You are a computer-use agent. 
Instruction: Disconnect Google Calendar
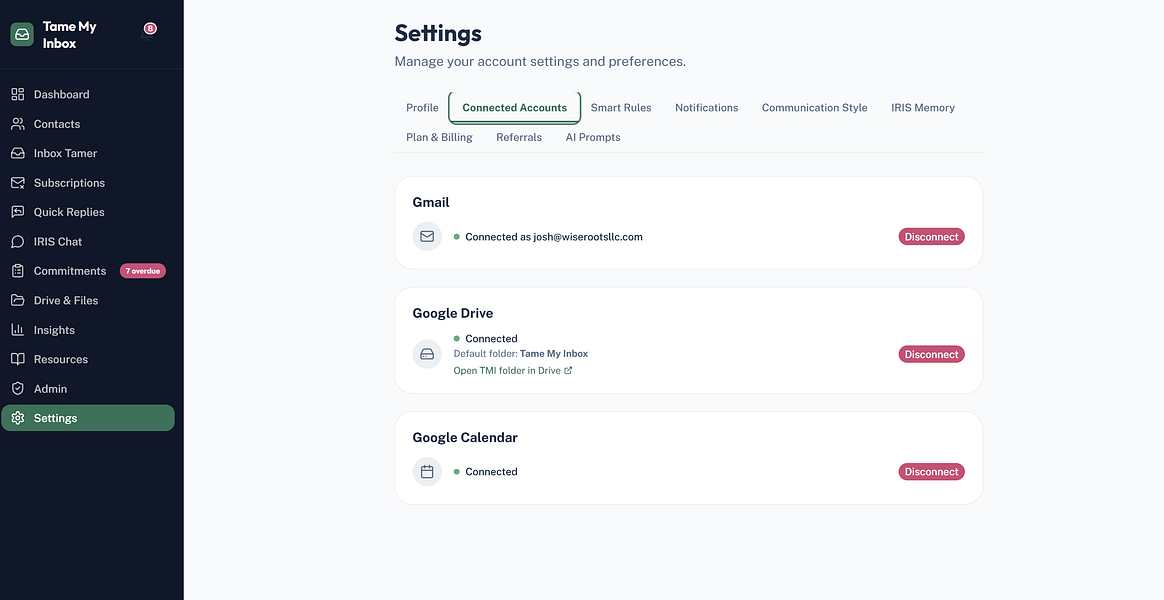point(931,472)
